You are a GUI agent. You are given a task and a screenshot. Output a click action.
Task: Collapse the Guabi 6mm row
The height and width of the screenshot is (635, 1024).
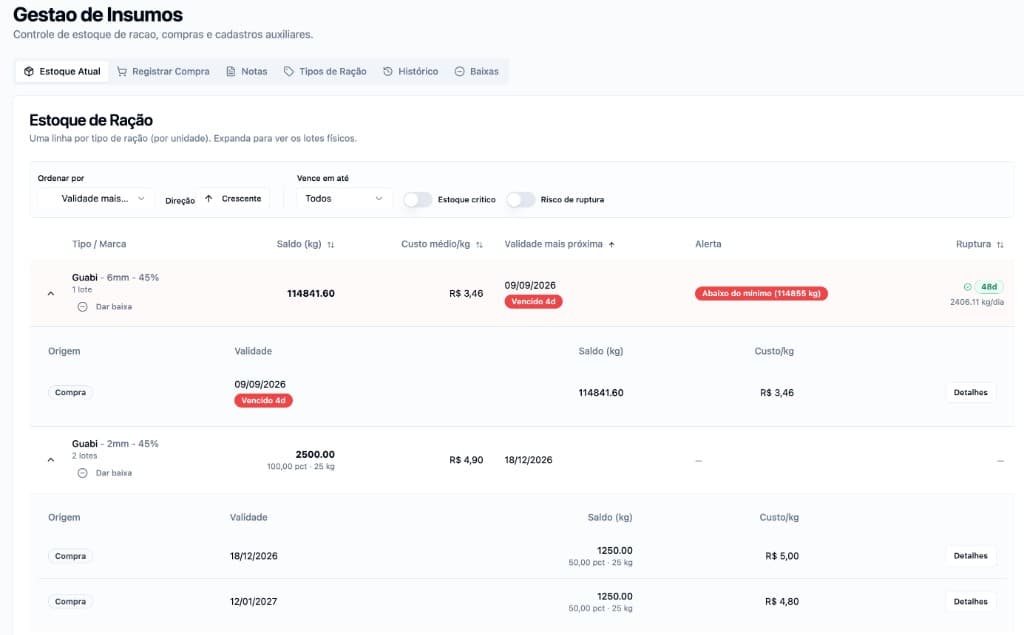51,293
